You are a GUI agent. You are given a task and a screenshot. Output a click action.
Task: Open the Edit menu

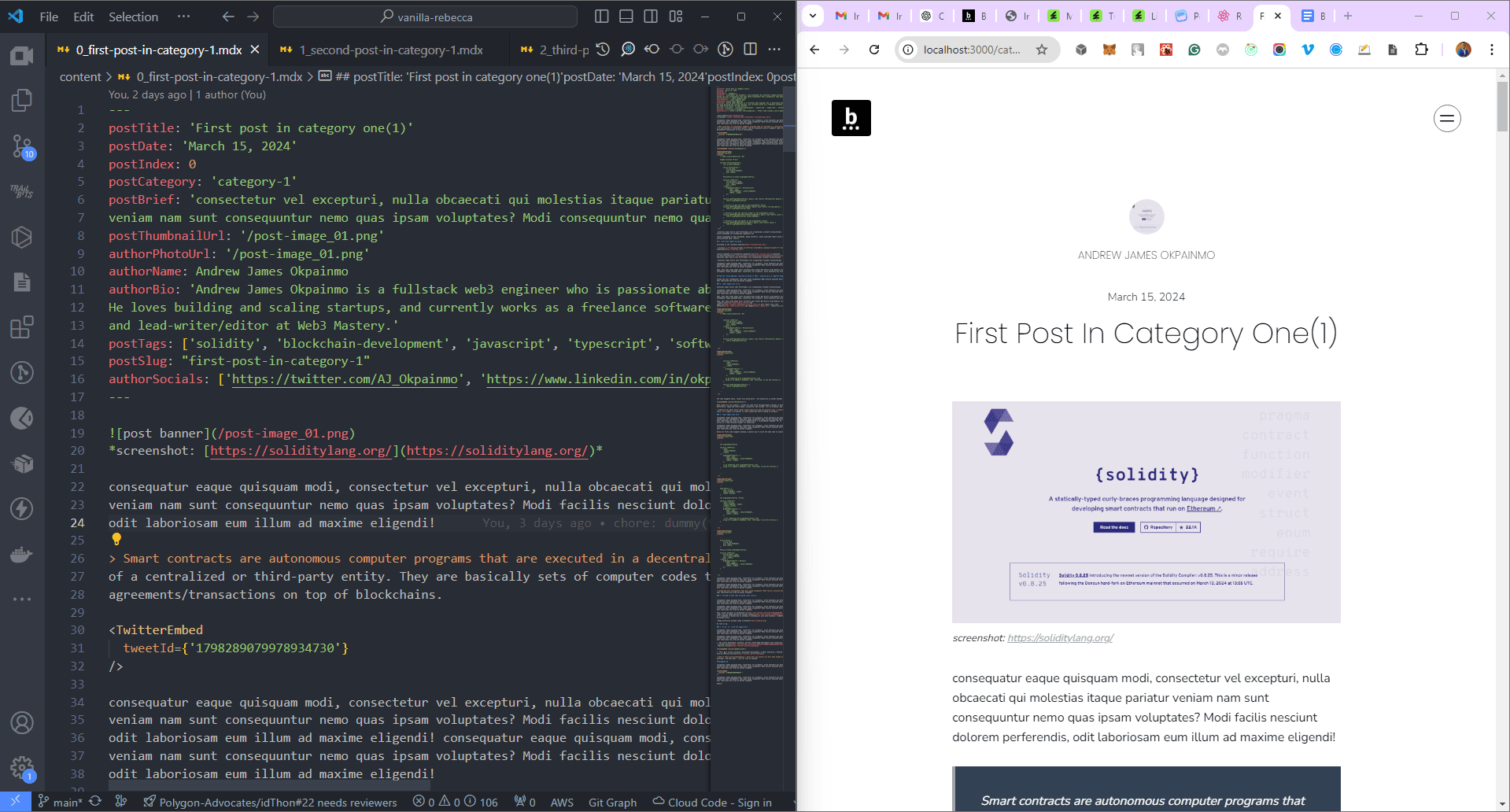(83, 17)
